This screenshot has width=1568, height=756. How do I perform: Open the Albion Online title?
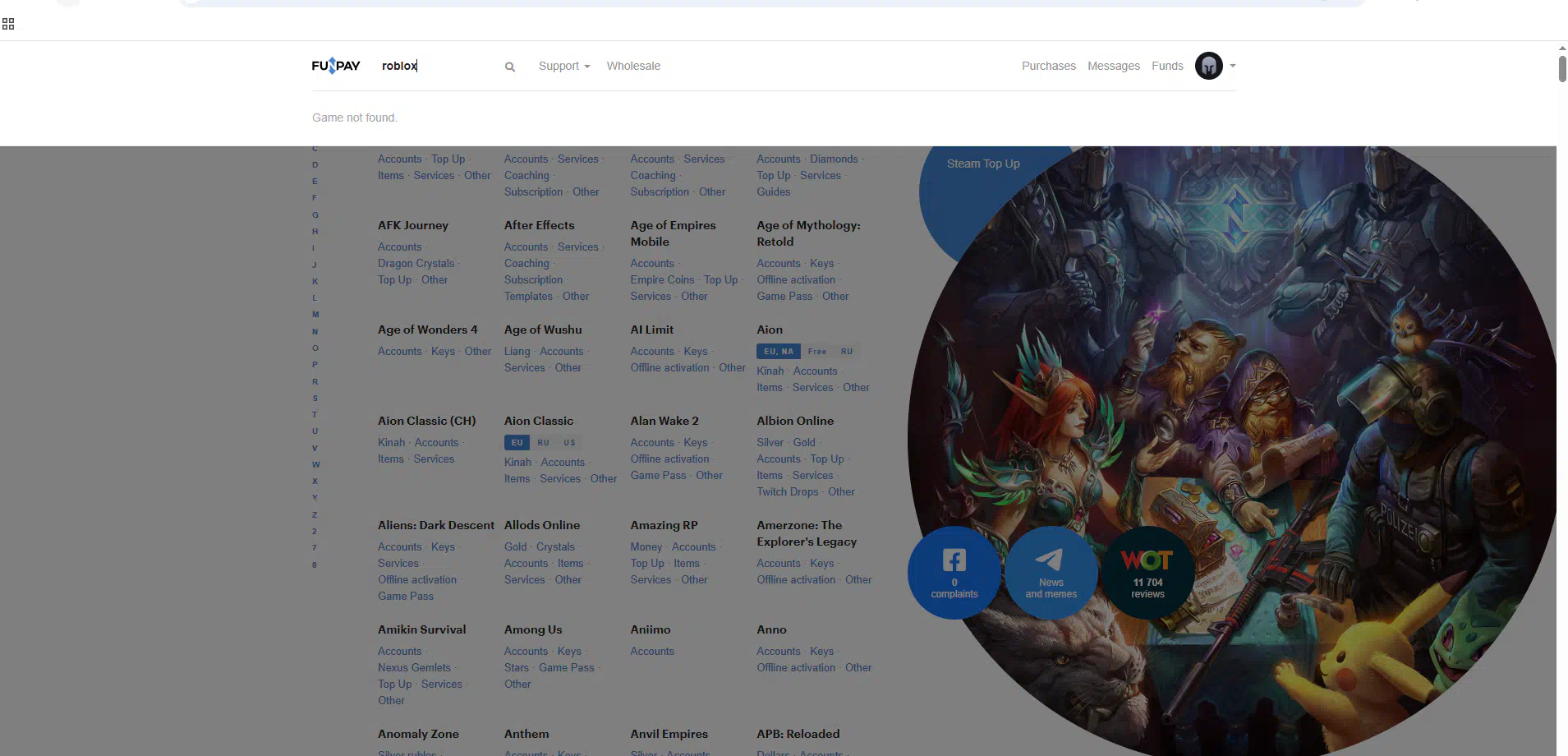[x=795, y=421]
